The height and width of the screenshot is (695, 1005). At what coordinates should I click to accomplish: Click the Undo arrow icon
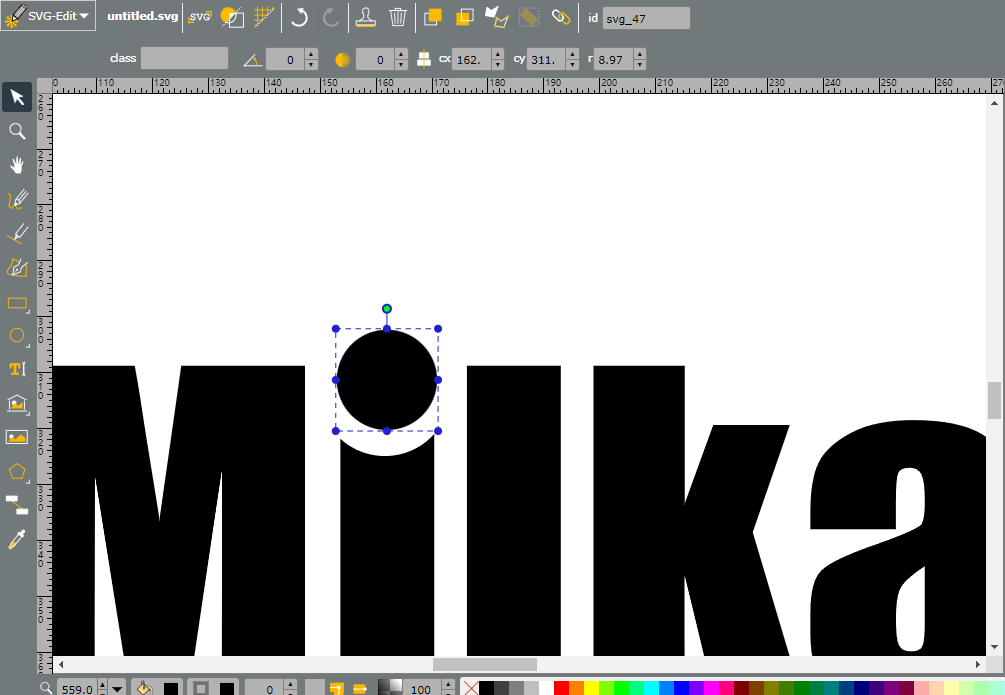click(x=299, y=17)
